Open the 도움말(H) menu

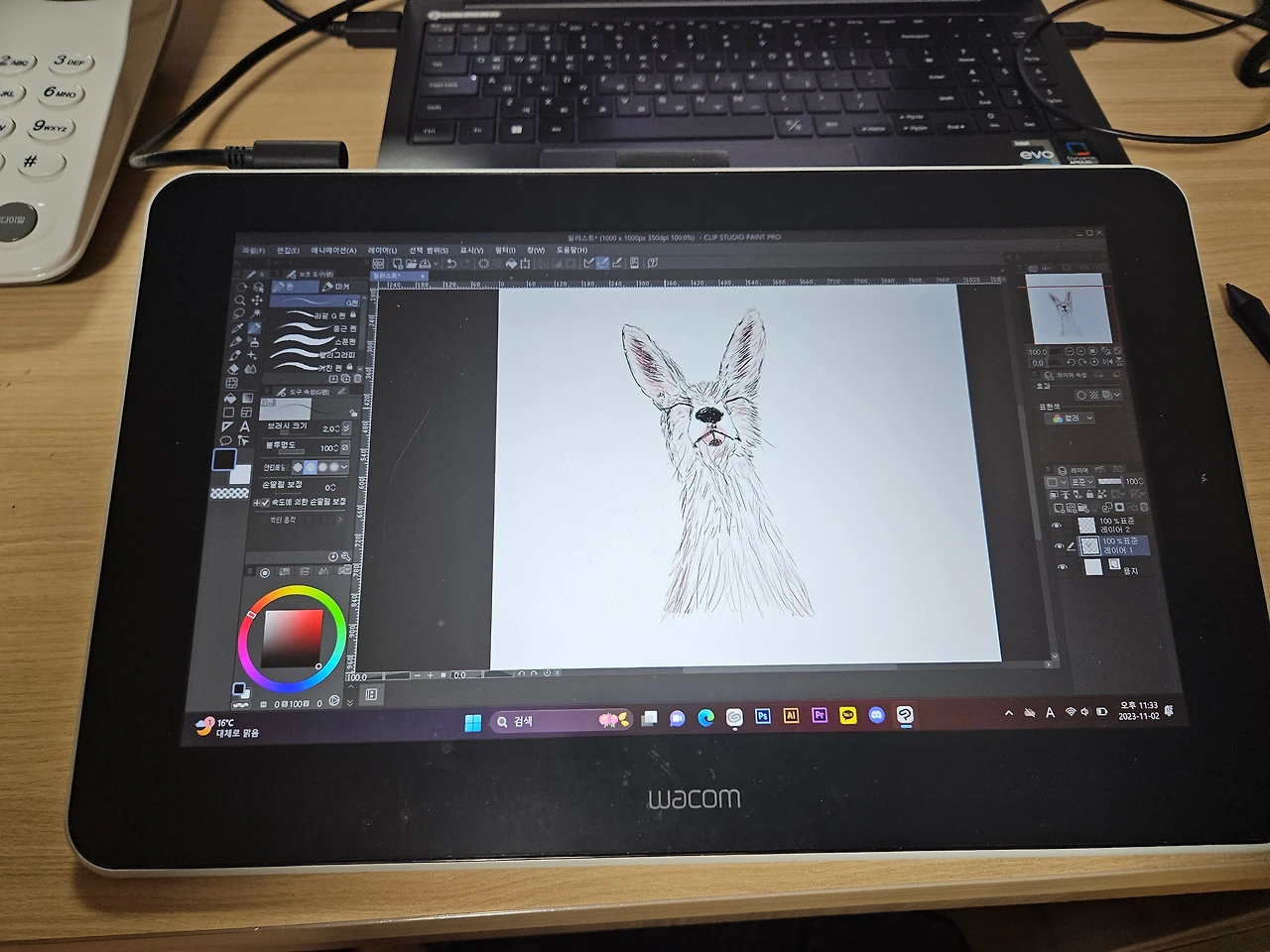pyautogui.click(x=571, y=250)
